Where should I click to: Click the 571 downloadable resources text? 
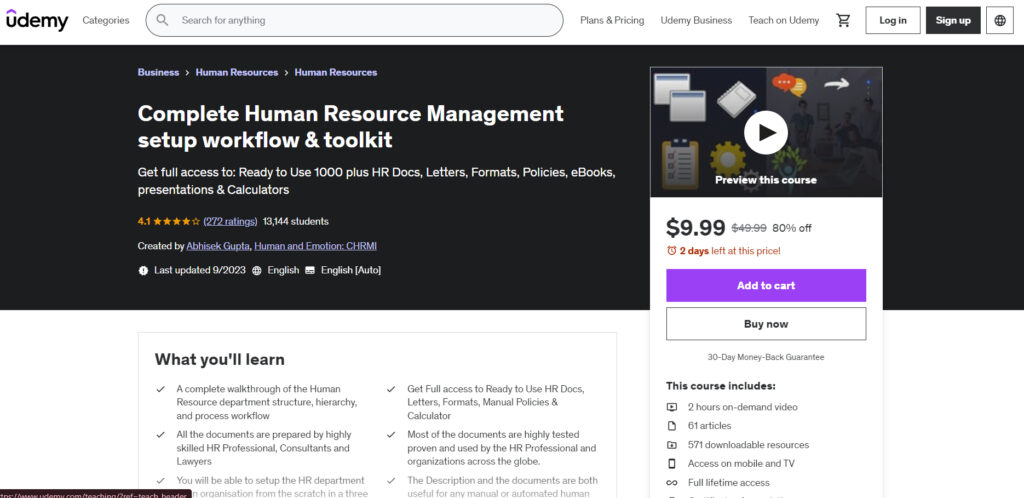(748, 444)
